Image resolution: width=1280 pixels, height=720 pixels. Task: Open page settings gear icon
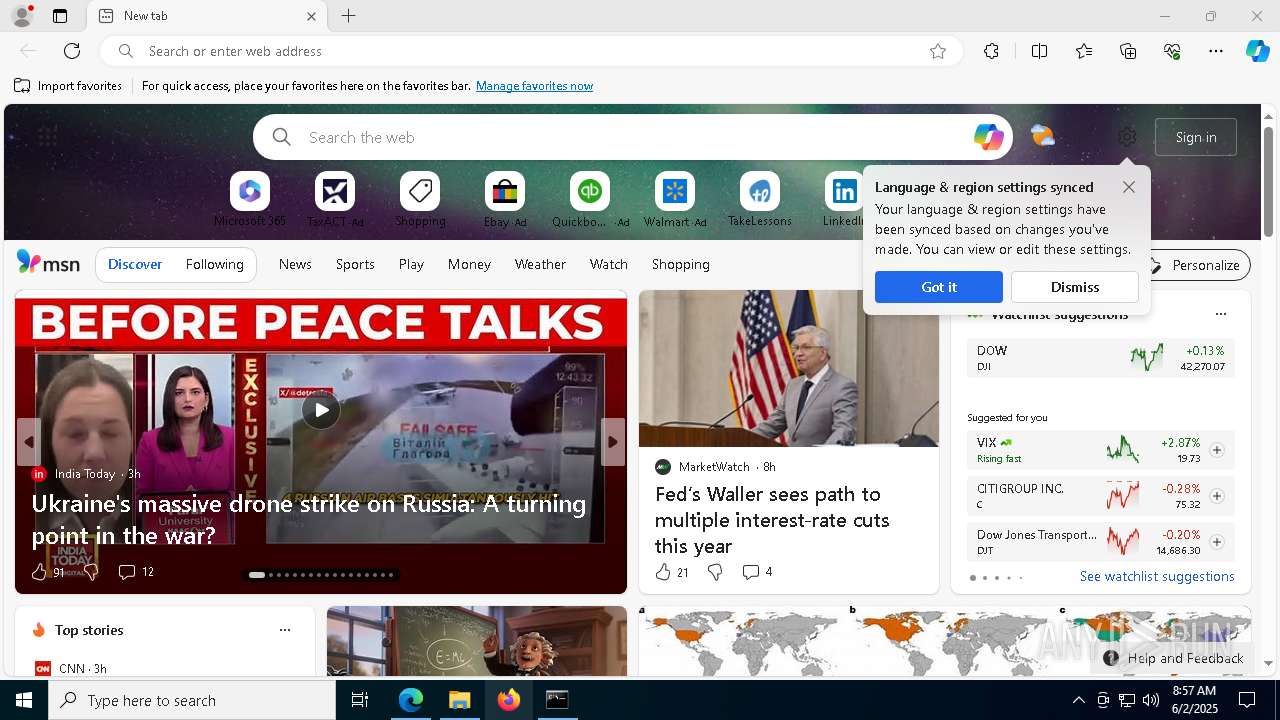pyautogui.click(x=1127, y=137)
